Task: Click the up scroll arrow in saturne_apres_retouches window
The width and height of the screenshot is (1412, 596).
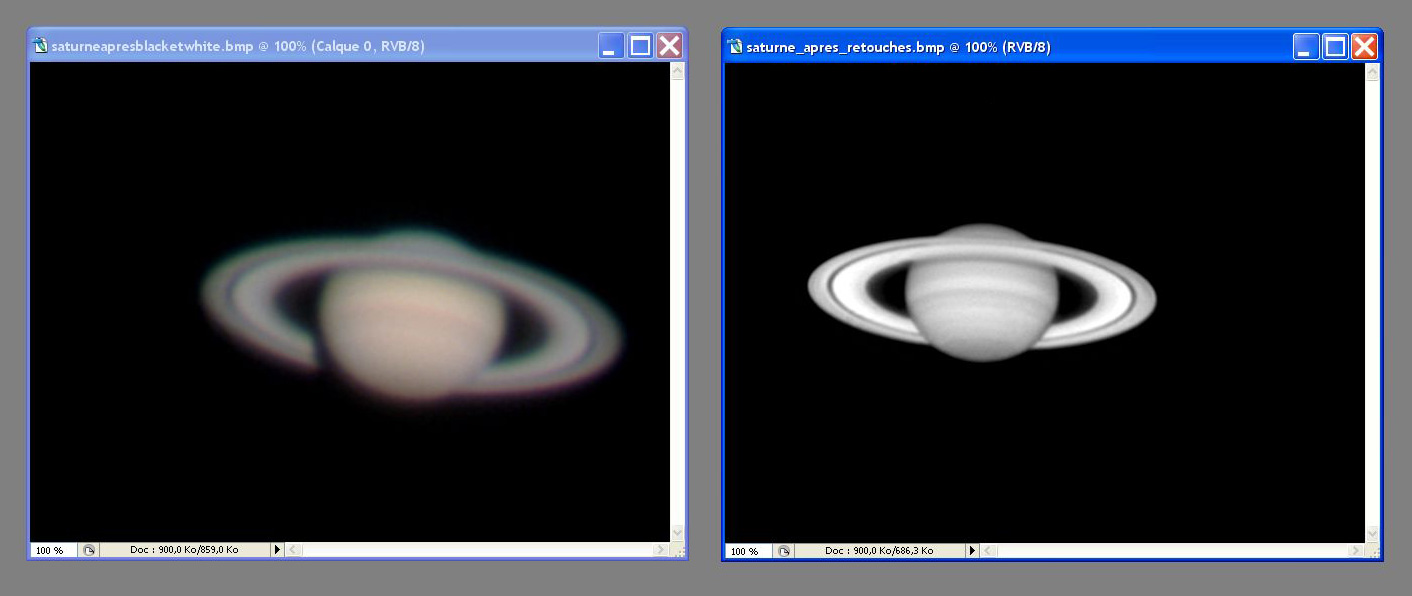Action: [1372, 72]
